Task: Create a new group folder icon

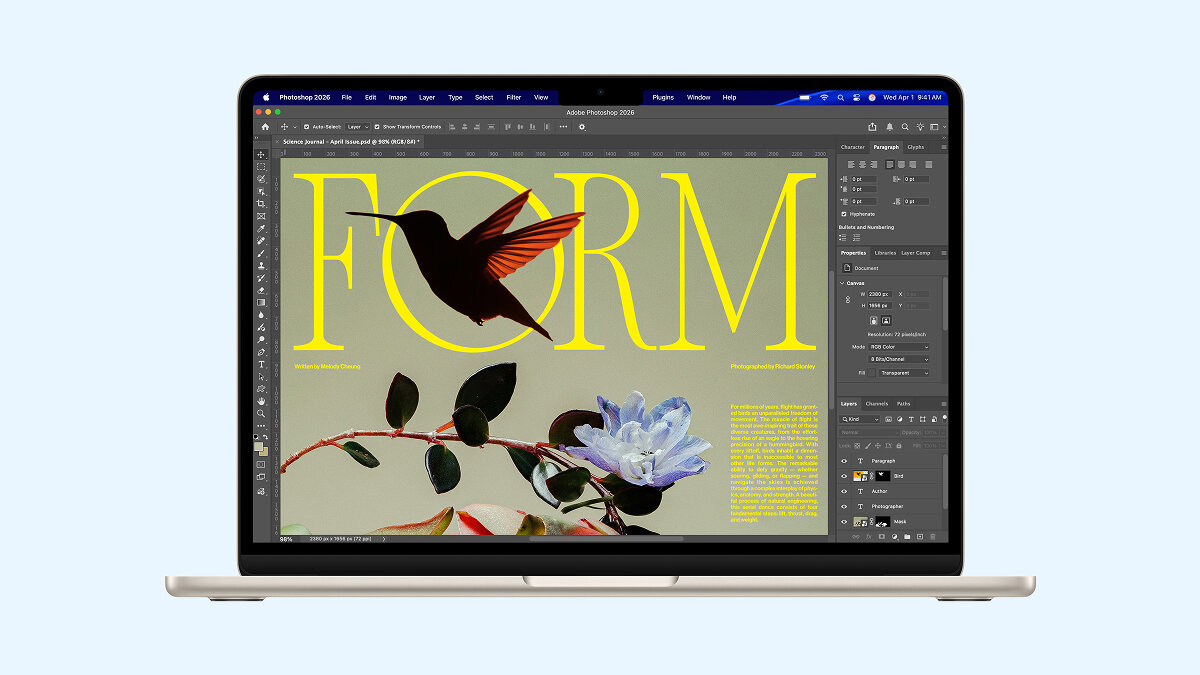Action: [x=907, y=537]
